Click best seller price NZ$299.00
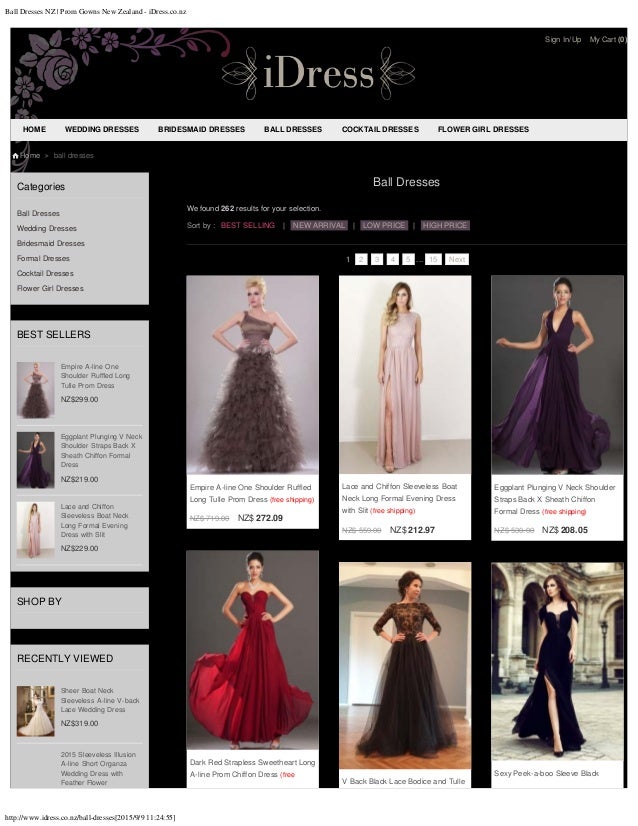The width and height of the screenshot is (638, 826). [x=79, y=399]
